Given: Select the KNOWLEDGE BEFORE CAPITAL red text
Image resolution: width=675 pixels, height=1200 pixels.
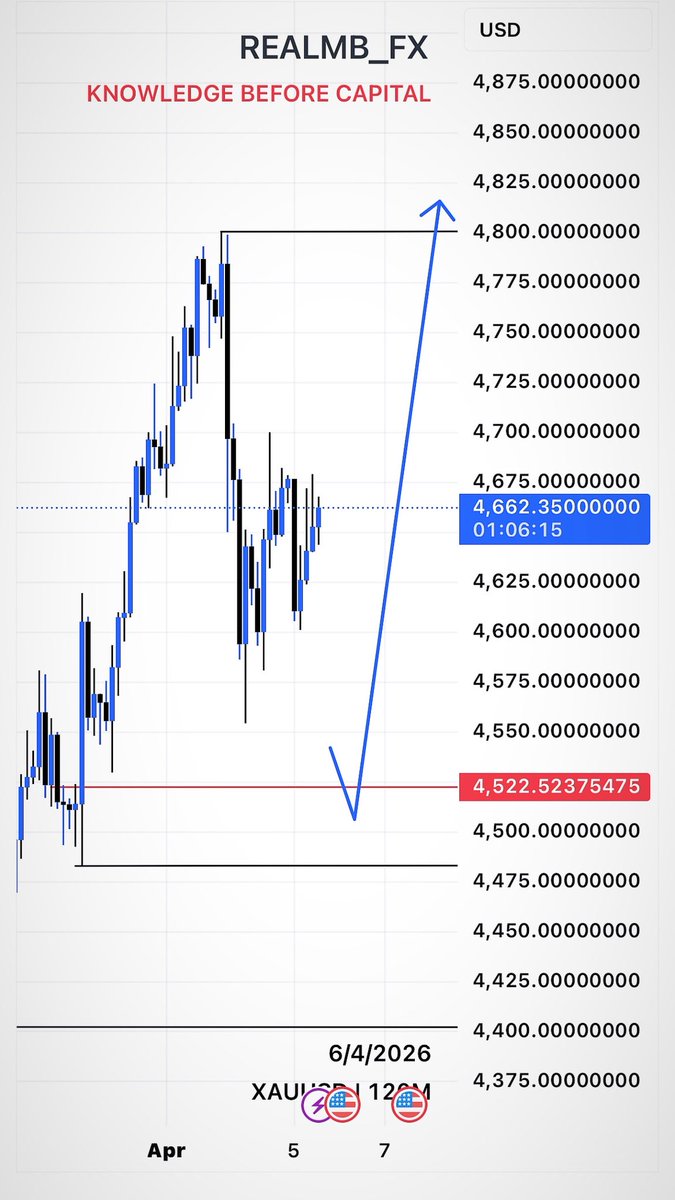Looking at the screenshot, I should (259, 94).
